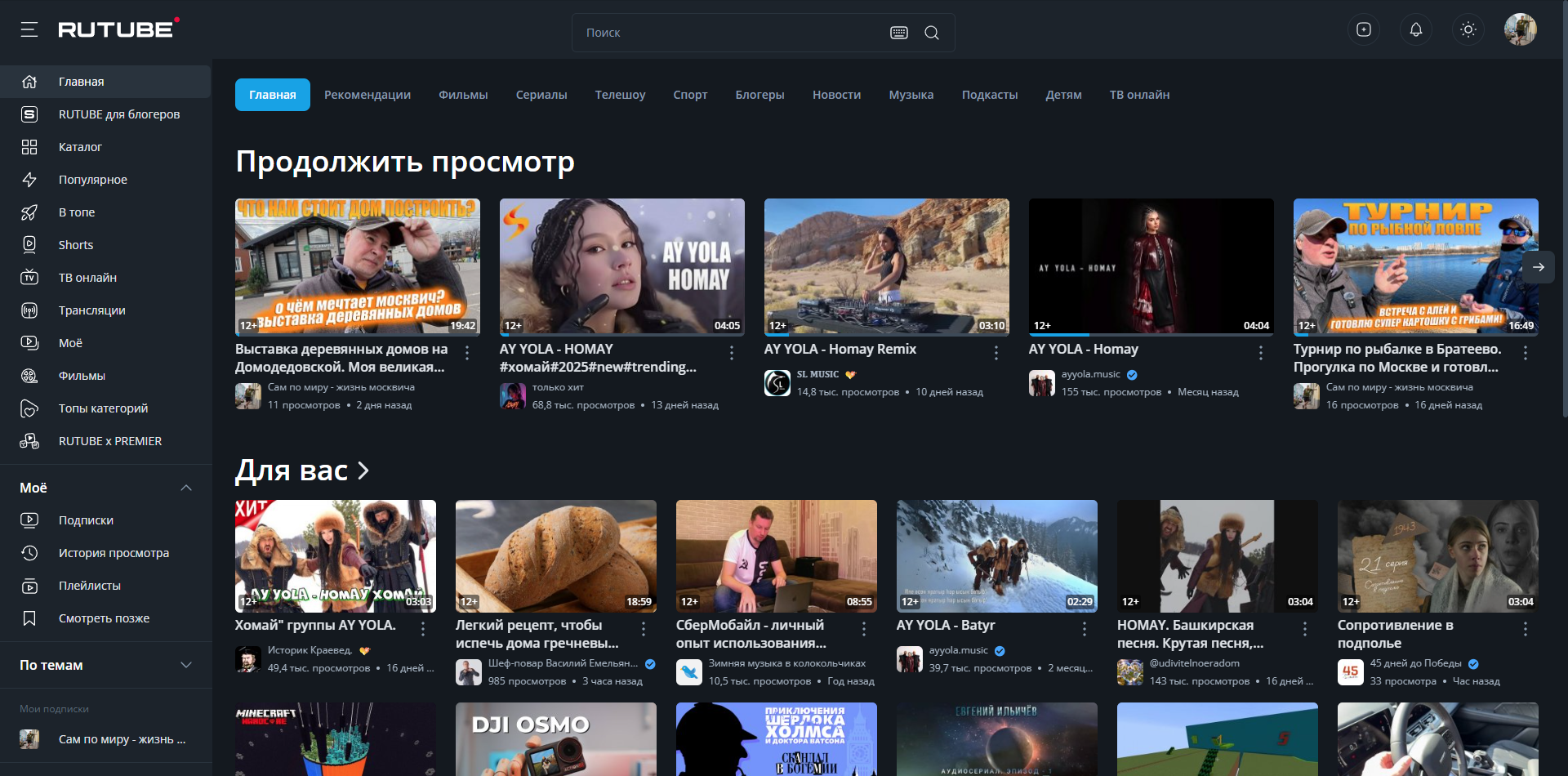This screenshot has width=1568, height=776.
Task: Click the carousel next arrow button
Action: tap(1539, 267)
